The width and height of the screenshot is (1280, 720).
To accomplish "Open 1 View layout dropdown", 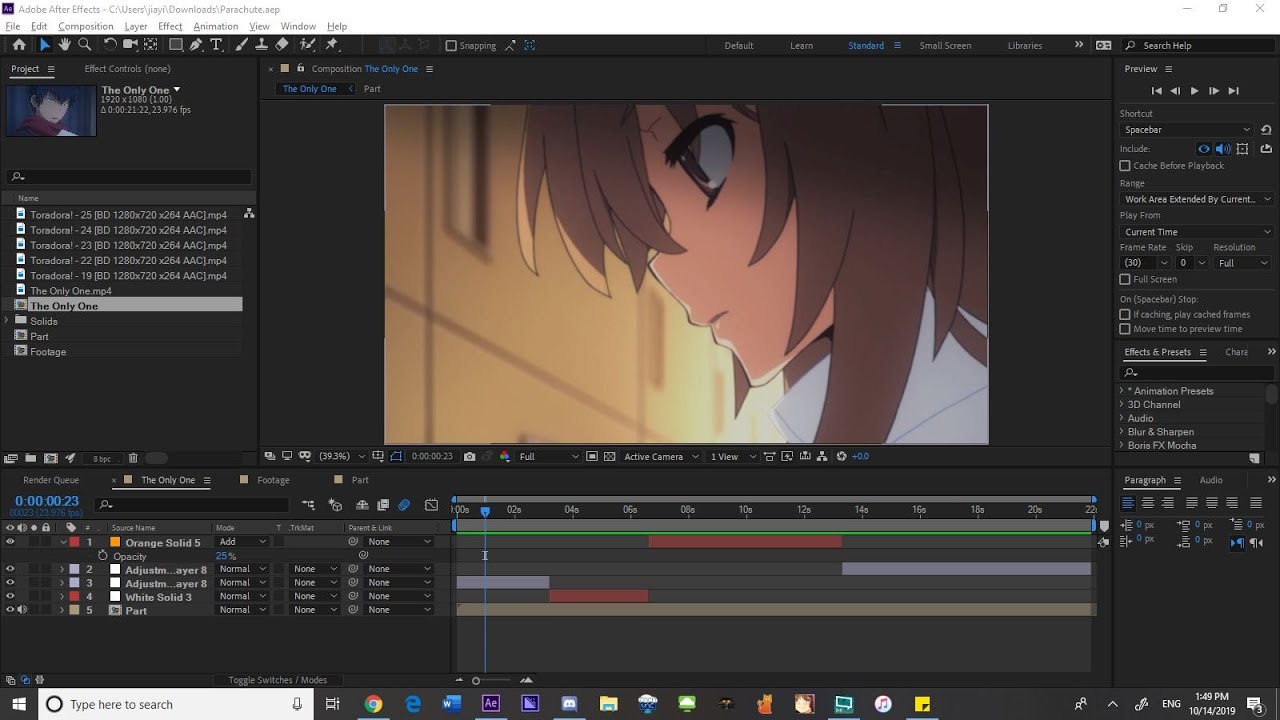I will [732, 456].
